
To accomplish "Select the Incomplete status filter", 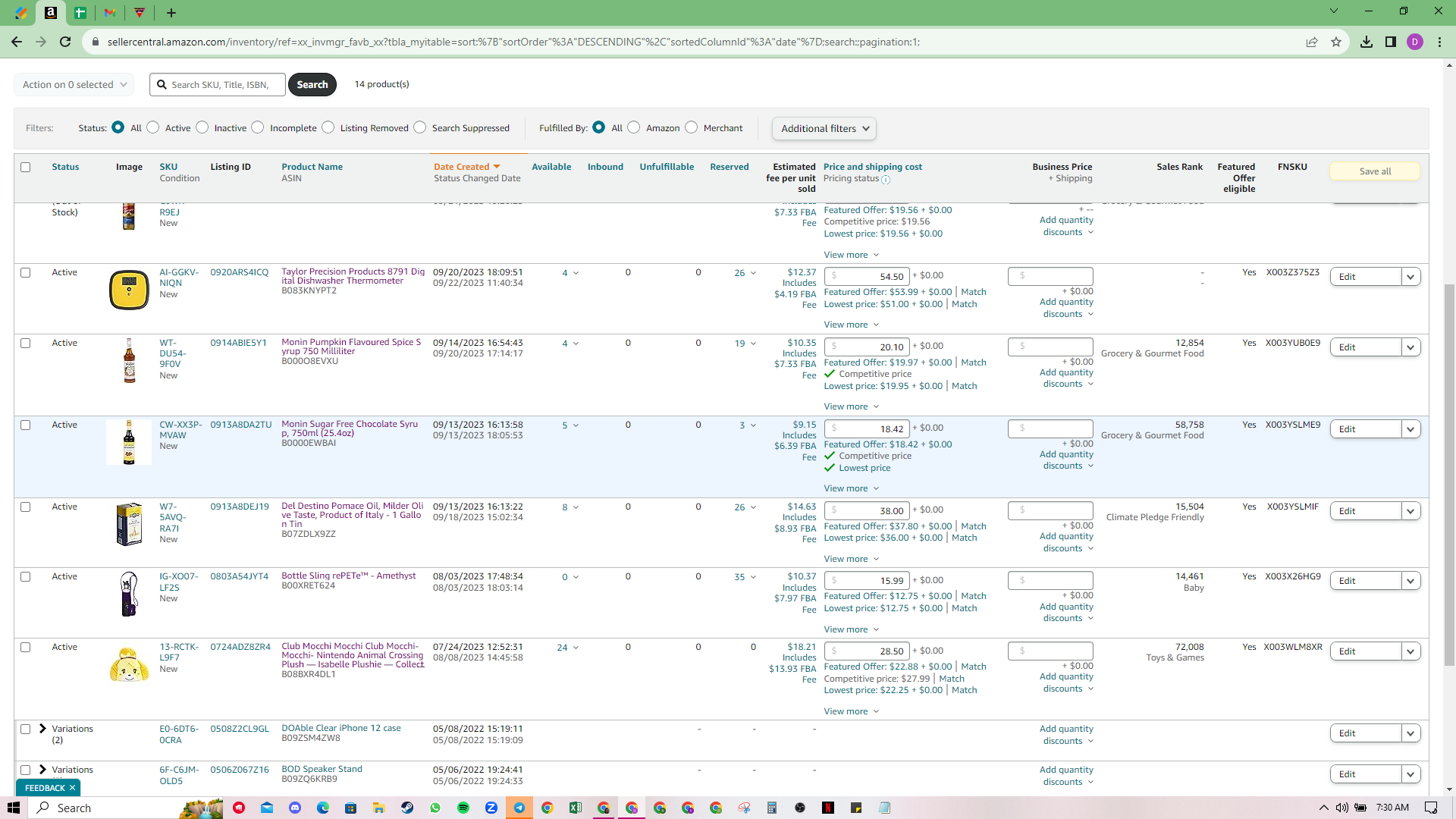I will click(x=258, y=127).
